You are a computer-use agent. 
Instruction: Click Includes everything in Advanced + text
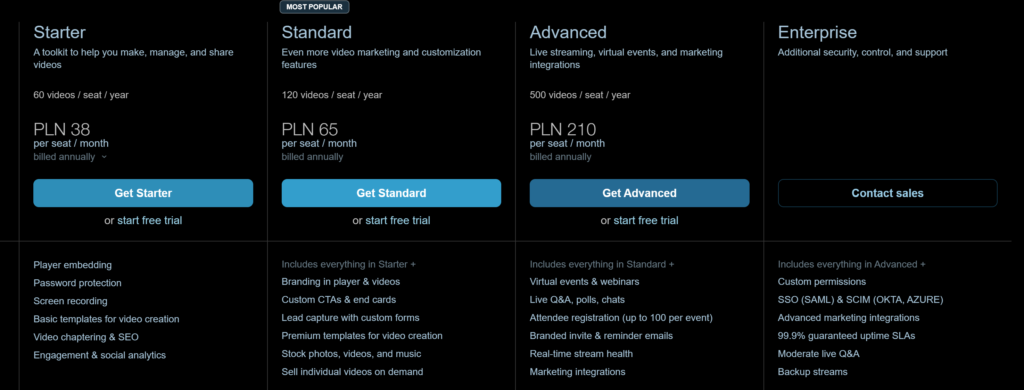852,265
